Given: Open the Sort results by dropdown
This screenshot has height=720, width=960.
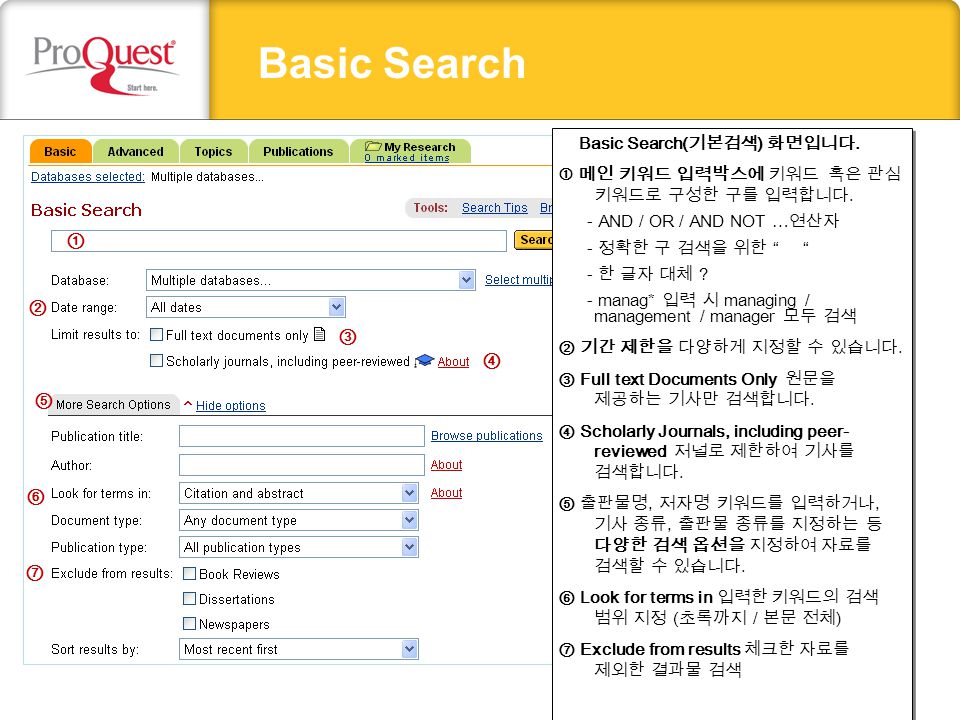Looking at the screenshot, I should [299, 649].
